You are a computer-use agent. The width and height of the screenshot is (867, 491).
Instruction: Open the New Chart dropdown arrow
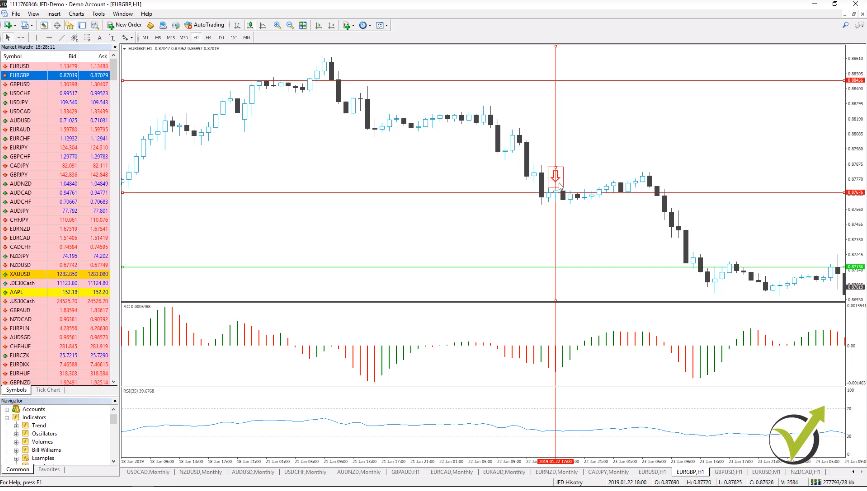[15, 26]
